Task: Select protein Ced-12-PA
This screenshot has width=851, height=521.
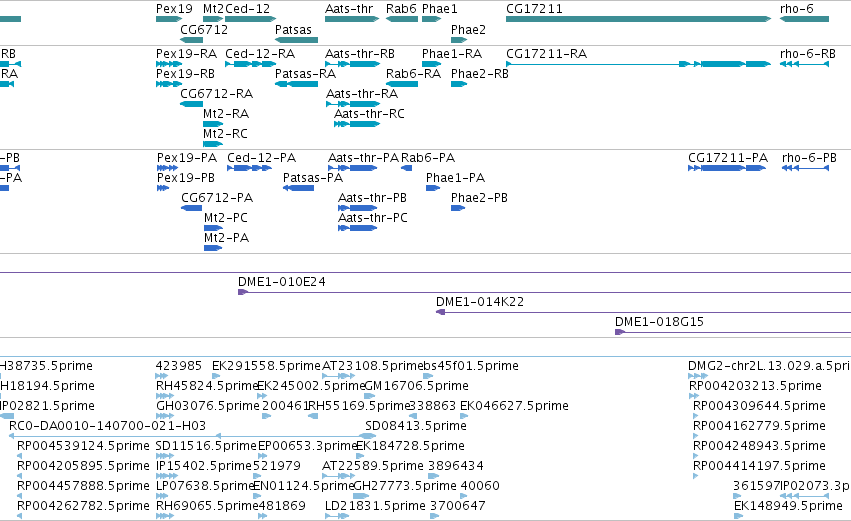Action: 262,158
